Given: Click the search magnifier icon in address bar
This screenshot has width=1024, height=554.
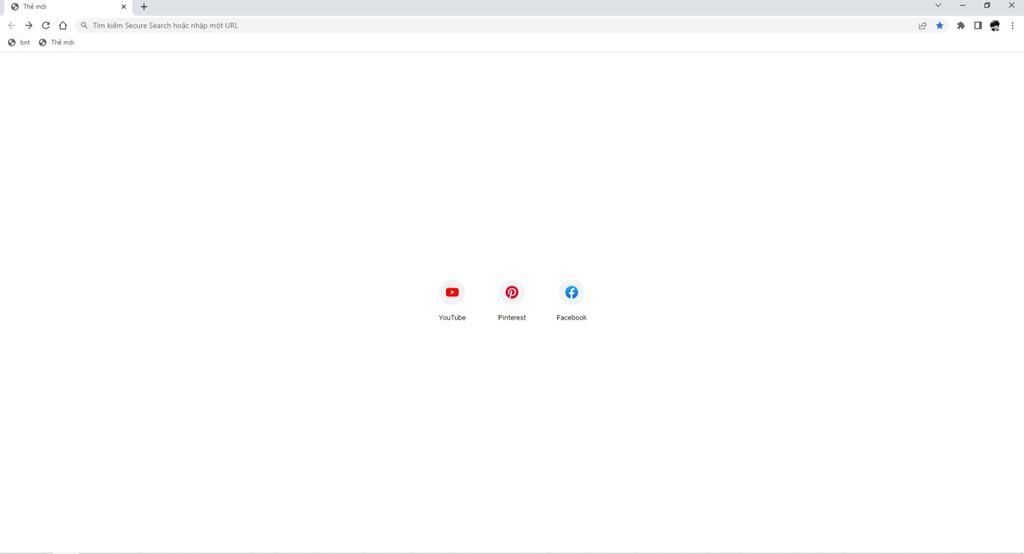Looking at the screenshot, I should (x=84, y=25).
